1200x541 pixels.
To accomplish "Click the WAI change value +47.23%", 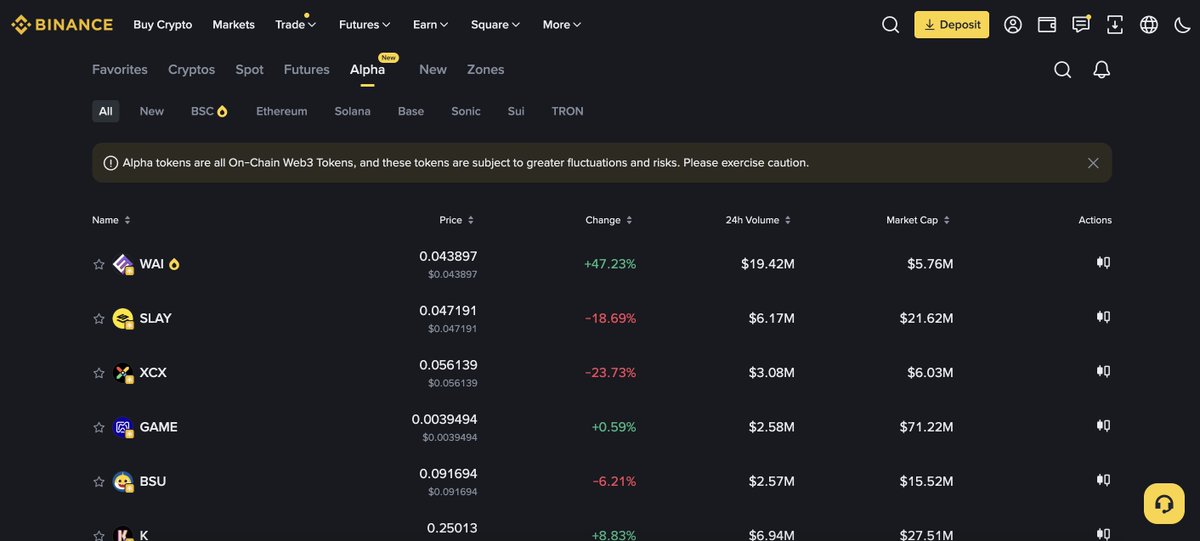I will pos(610,264).
